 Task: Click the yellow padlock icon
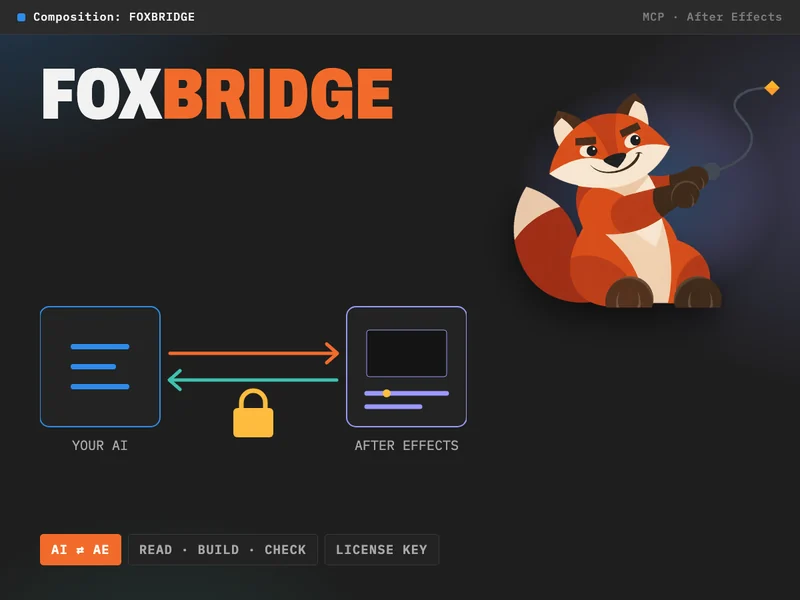253,413
